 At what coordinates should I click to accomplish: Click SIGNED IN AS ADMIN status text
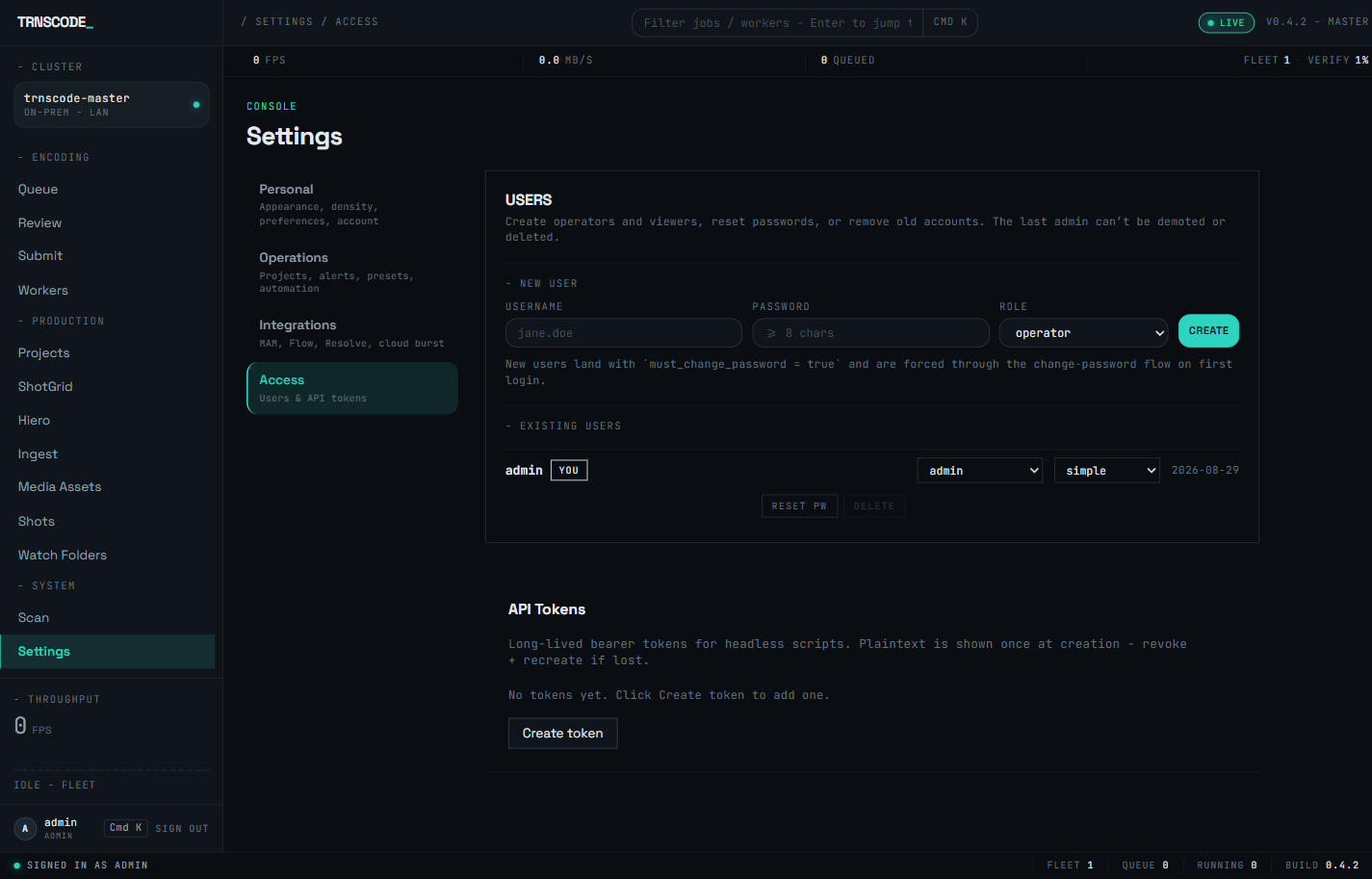click(87, 866)
